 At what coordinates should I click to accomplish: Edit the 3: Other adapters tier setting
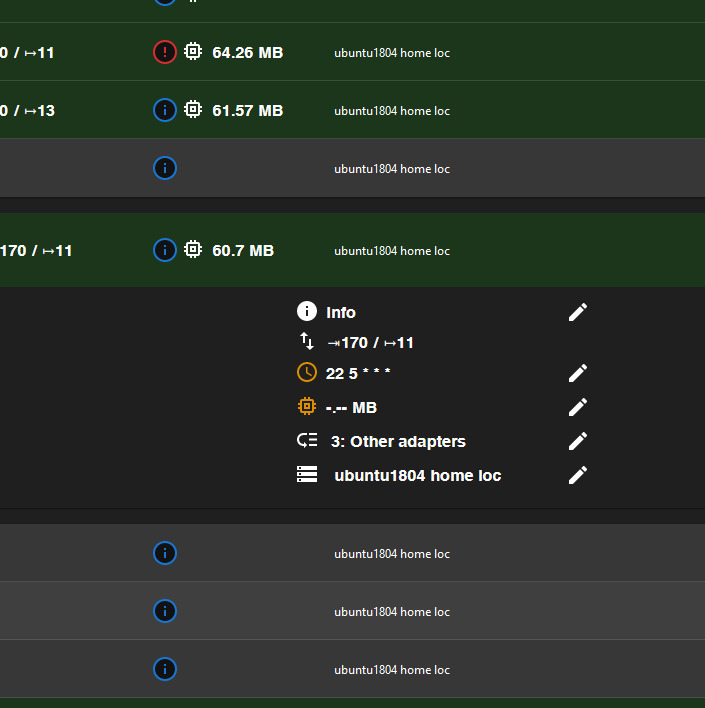click(x=578, y=441)
